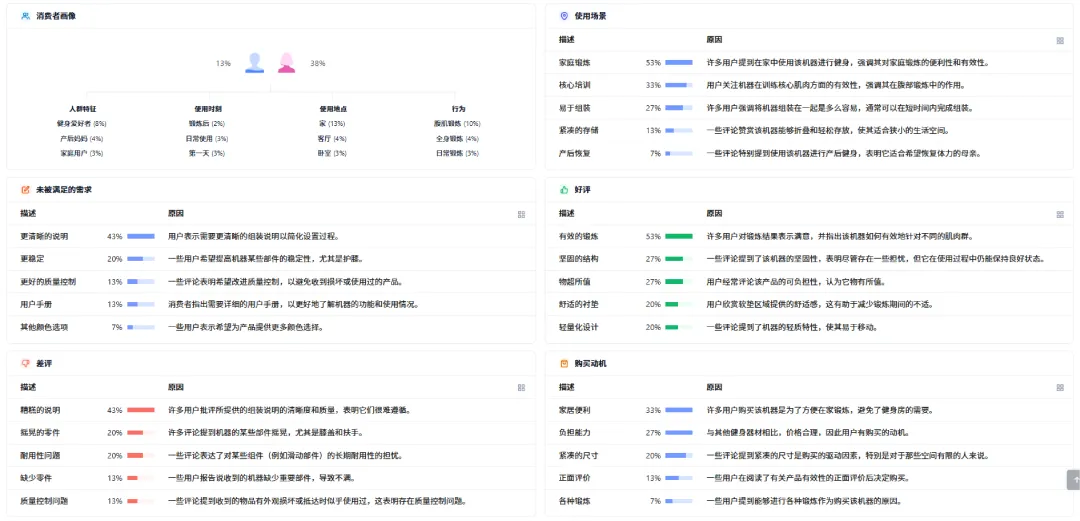Select the 家庭用户 (3%) entry
The image size is (1080, 521).
click(x=81, y=153)
